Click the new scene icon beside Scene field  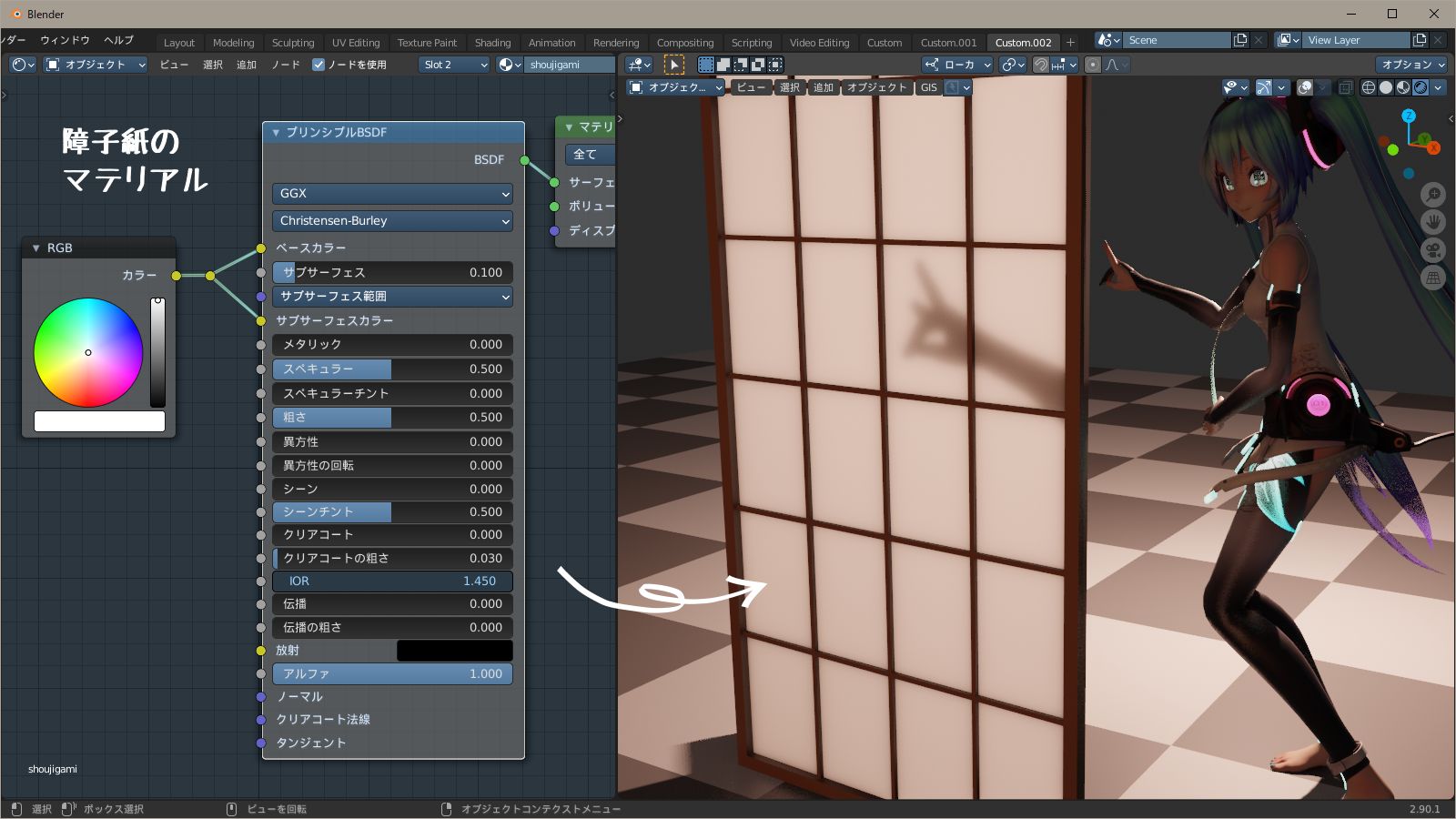1240,40
